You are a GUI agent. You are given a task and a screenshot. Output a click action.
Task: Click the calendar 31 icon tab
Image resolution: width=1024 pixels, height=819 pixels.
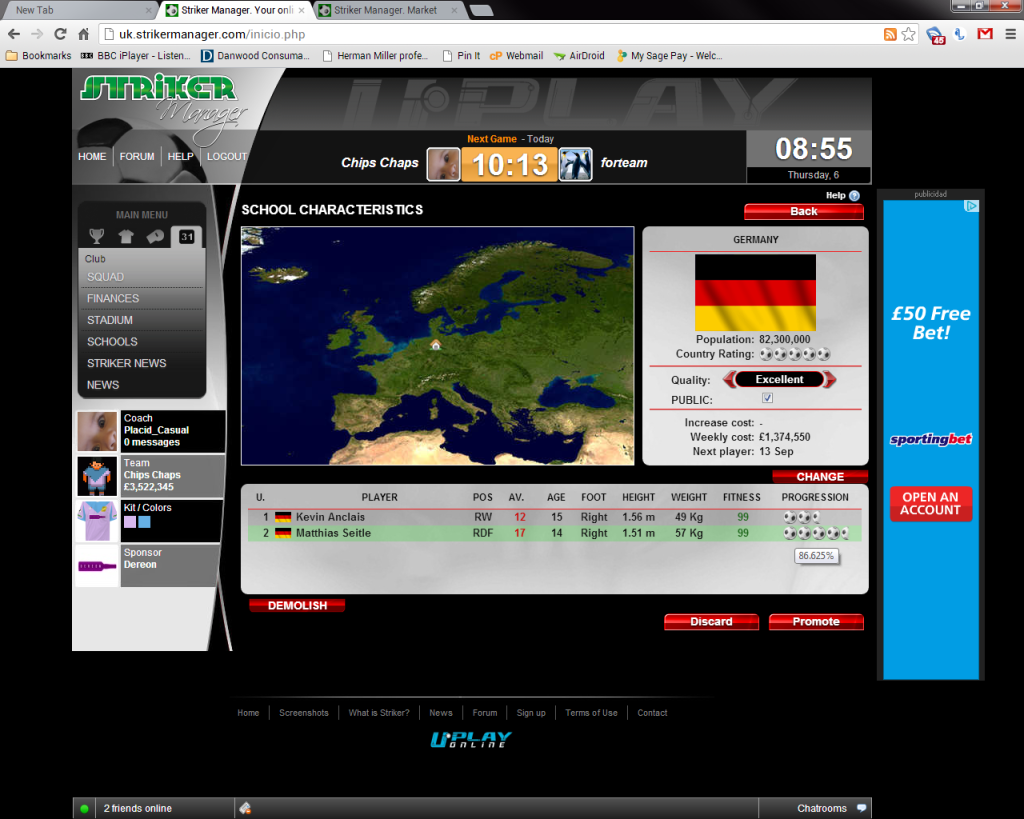point(186,237)
